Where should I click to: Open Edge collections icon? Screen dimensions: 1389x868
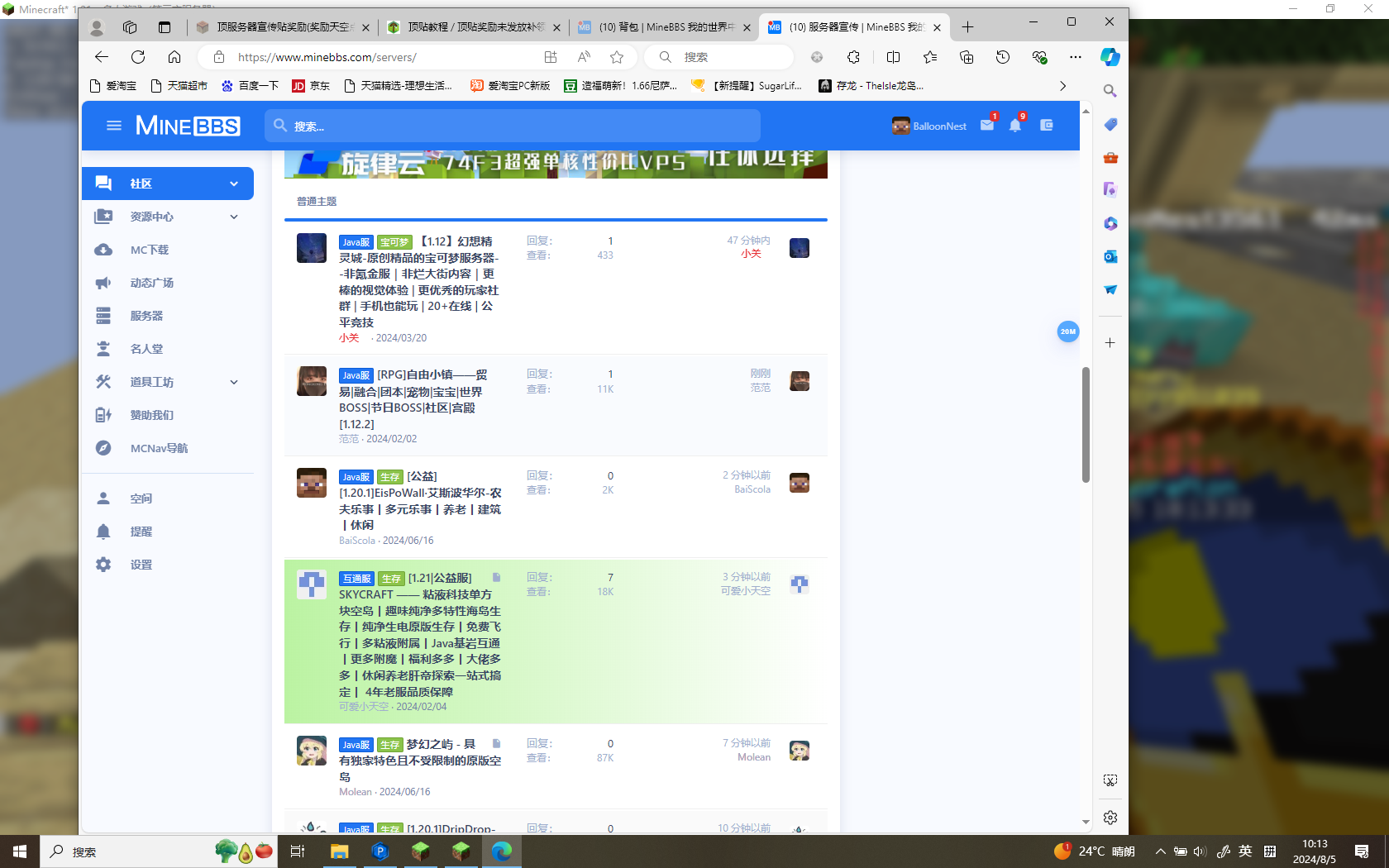pos(967,57)
